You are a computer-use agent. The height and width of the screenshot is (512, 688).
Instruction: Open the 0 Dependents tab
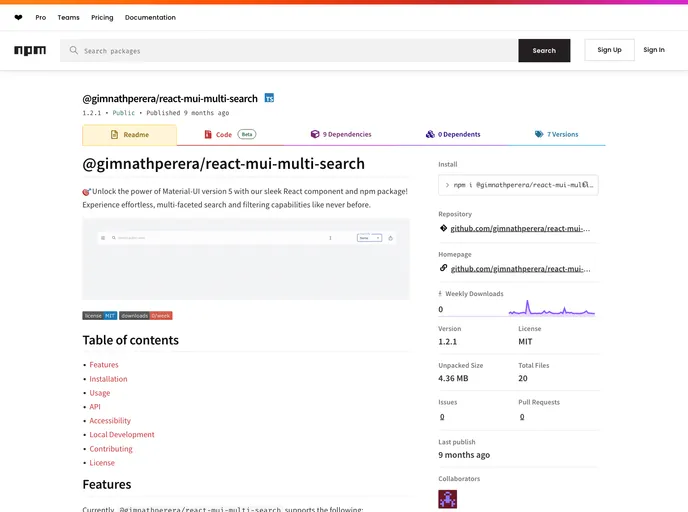453,135
